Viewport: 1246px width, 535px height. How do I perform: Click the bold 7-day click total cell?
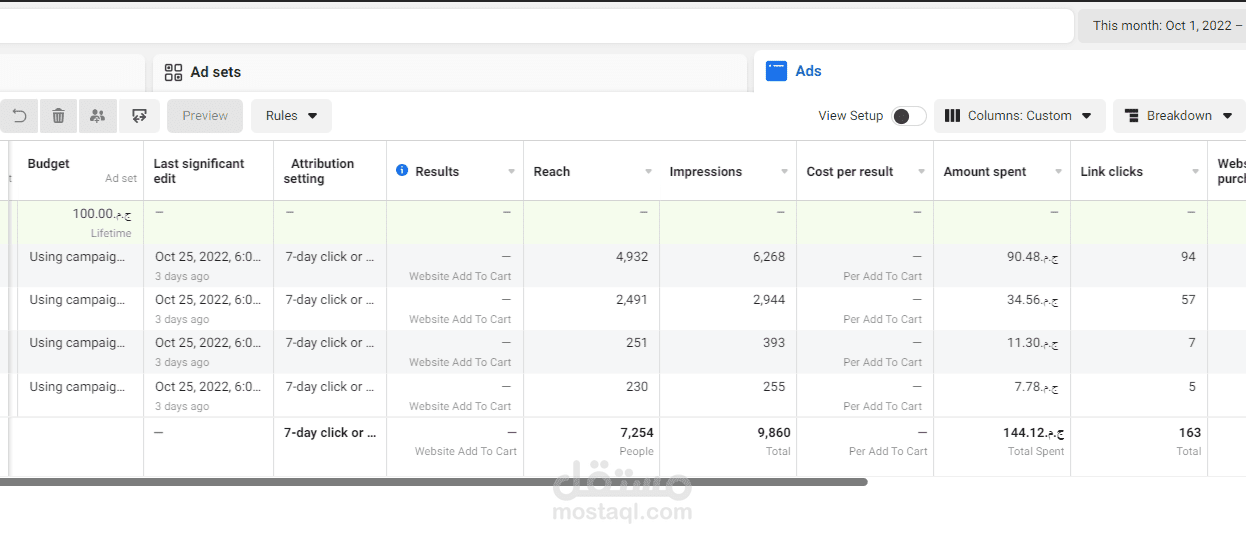(x=330, y=433)
